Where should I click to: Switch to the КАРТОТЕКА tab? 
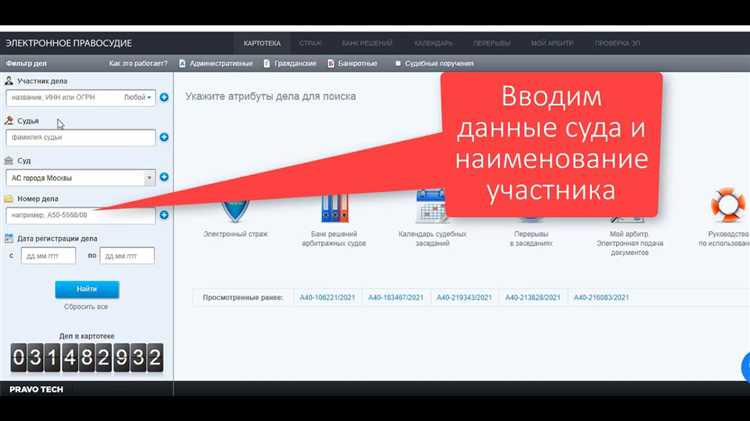(x=262, y=44)
